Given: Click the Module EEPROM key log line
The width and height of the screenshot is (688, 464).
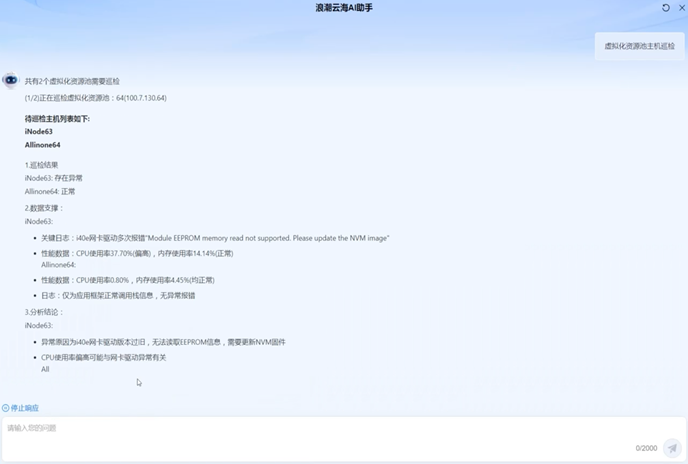Looking at the screenshot, I should pos(215,238).
